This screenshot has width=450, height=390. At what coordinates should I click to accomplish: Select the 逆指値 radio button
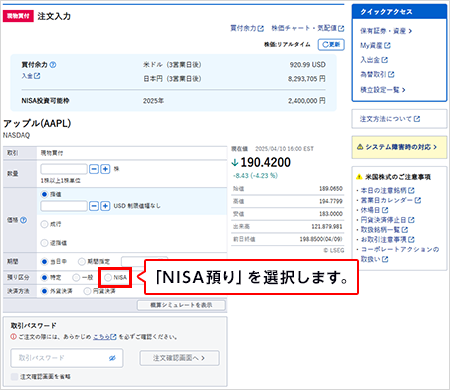(44, 243)
